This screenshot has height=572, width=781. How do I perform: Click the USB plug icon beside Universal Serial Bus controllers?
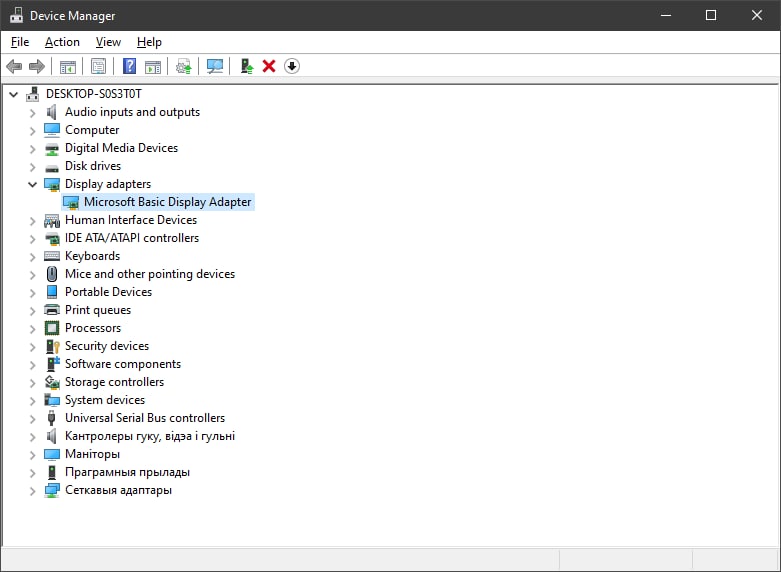[52, 418]
